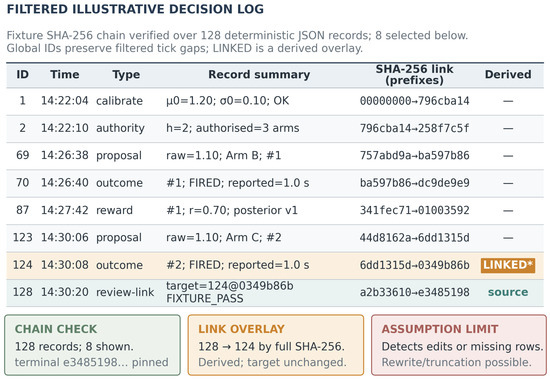Click the Arm C proposal summary in row 123

[x=224, y=238]
